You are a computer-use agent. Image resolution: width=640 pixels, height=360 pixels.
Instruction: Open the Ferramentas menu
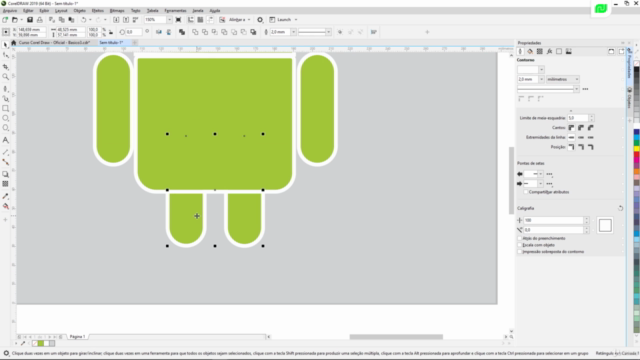pyautogui.click(x=176, y=11)
